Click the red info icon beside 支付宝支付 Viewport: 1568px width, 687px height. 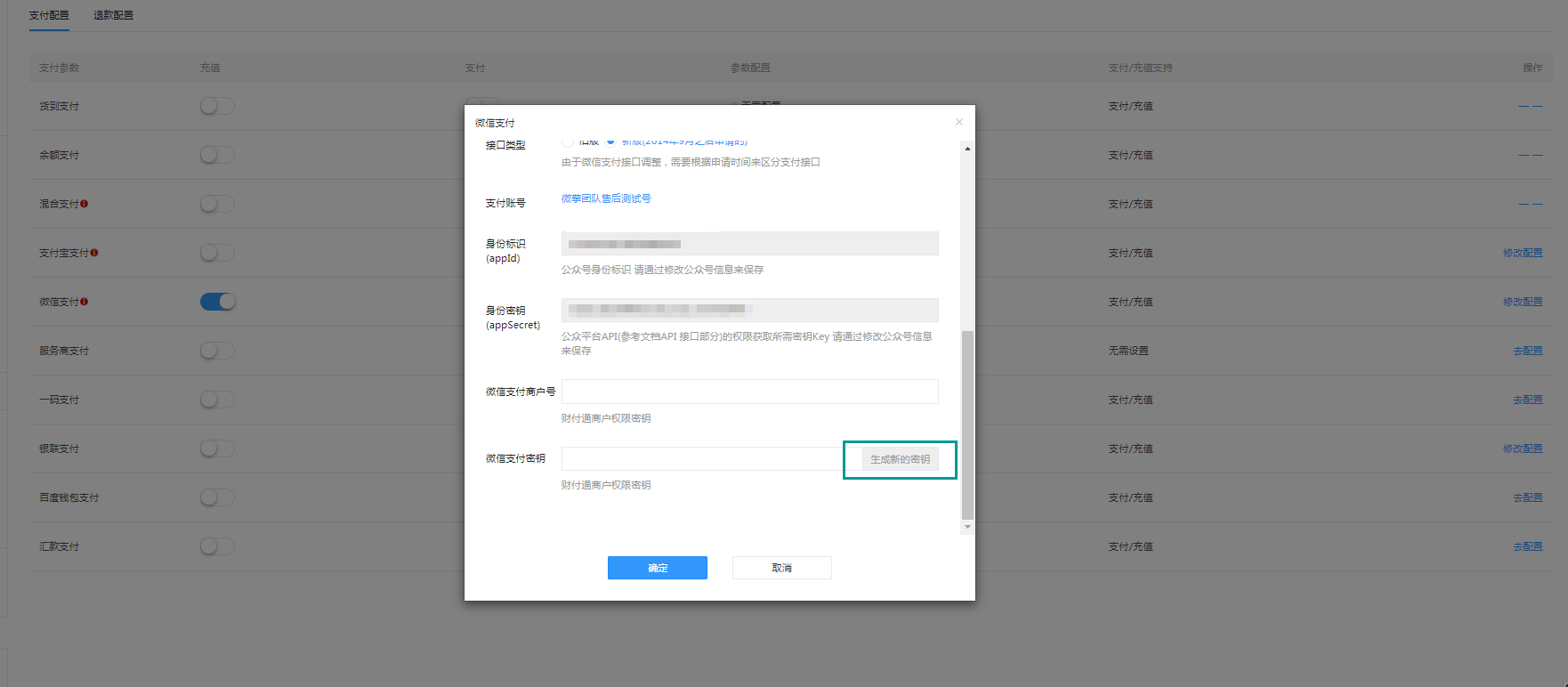pos(93,253)
